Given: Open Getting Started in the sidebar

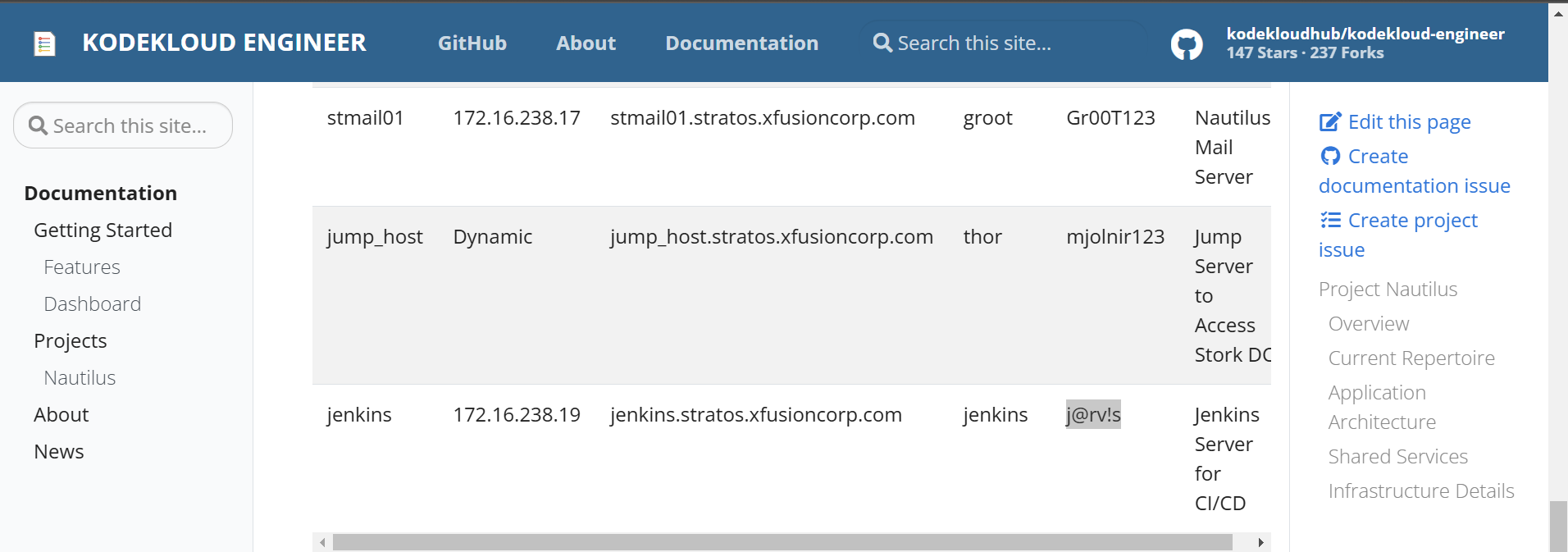Looking at the screenshot, I should point(103,230).
